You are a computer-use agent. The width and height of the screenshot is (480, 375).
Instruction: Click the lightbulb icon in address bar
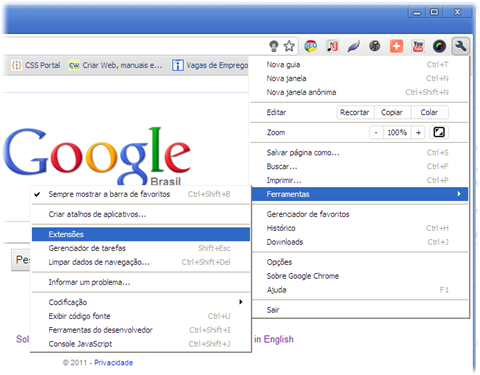point(274,46)
